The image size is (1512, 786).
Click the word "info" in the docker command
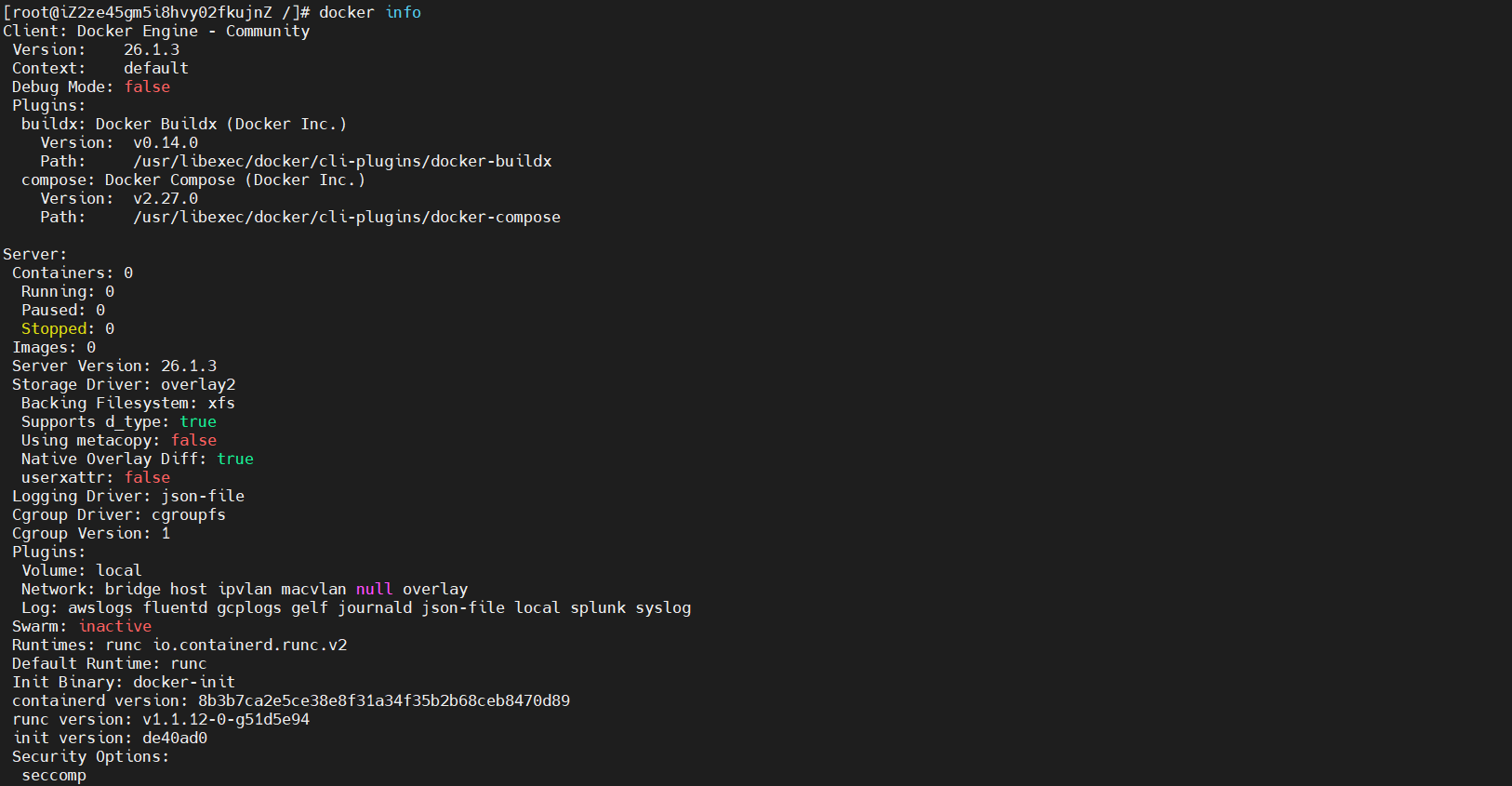pyautogui.click(x=403, y=12)
